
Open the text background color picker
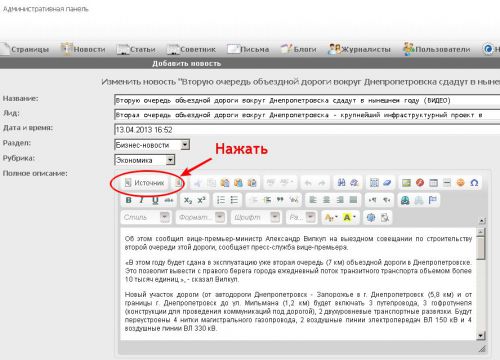pos(350,217)
